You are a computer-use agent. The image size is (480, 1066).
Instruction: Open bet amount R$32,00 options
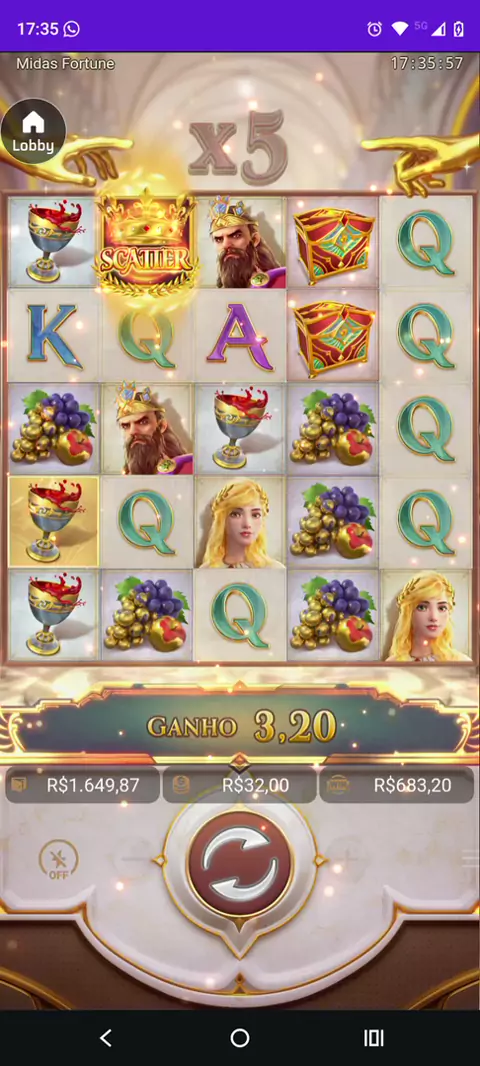tap(240, 785)
